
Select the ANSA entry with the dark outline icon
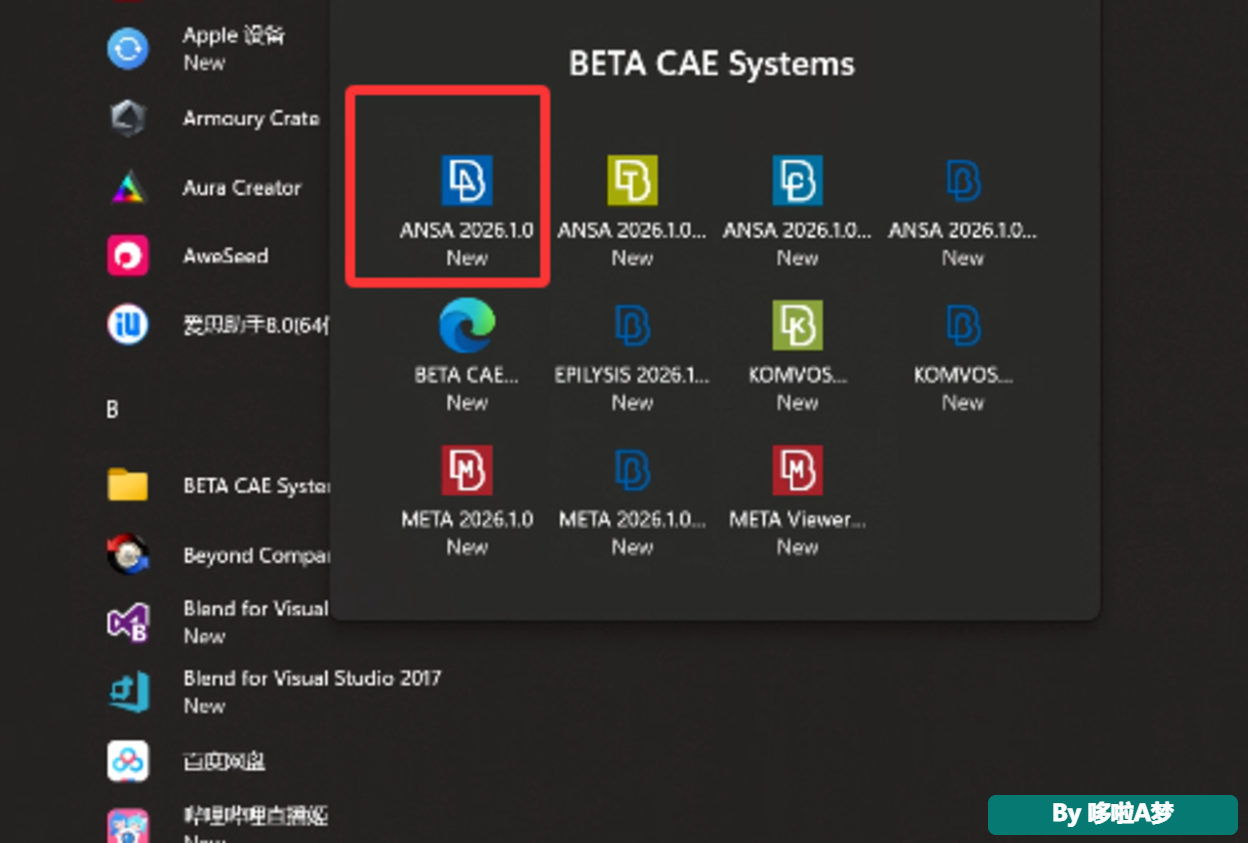963,210
